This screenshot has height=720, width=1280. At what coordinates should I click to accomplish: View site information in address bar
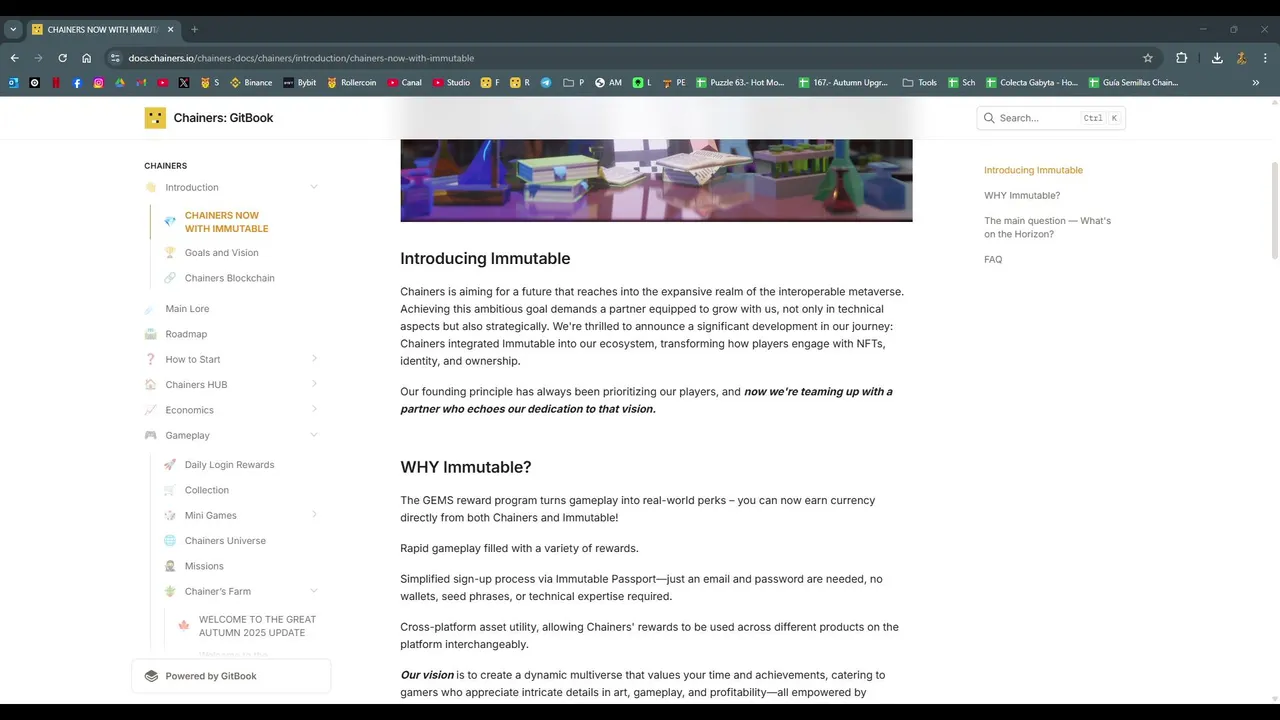coord(115,58)
